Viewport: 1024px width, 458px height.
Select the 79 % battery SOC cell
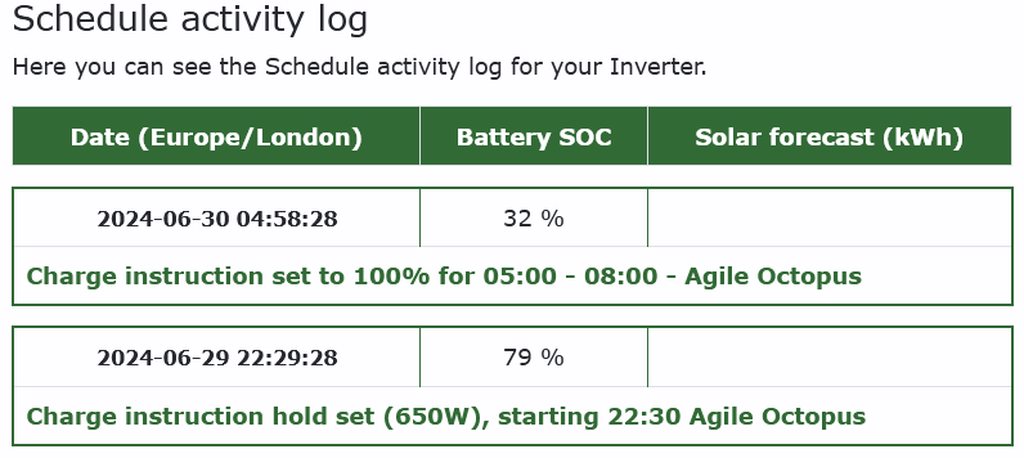[533, 357]
